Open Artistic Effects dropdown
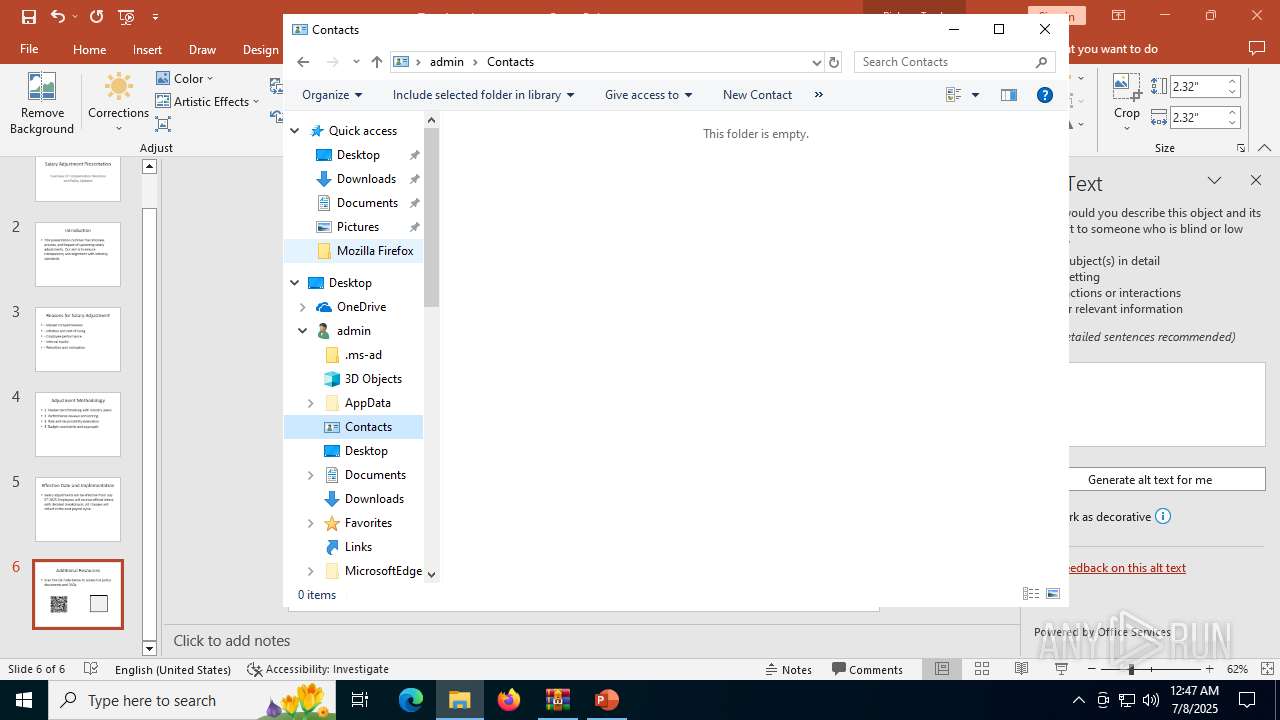Viewport: 1280px width, 720px height. pos(207,101)
